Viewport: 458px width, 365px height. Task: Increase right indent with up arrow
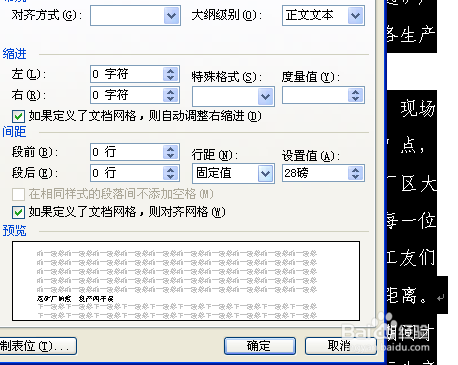pos(171,92)
